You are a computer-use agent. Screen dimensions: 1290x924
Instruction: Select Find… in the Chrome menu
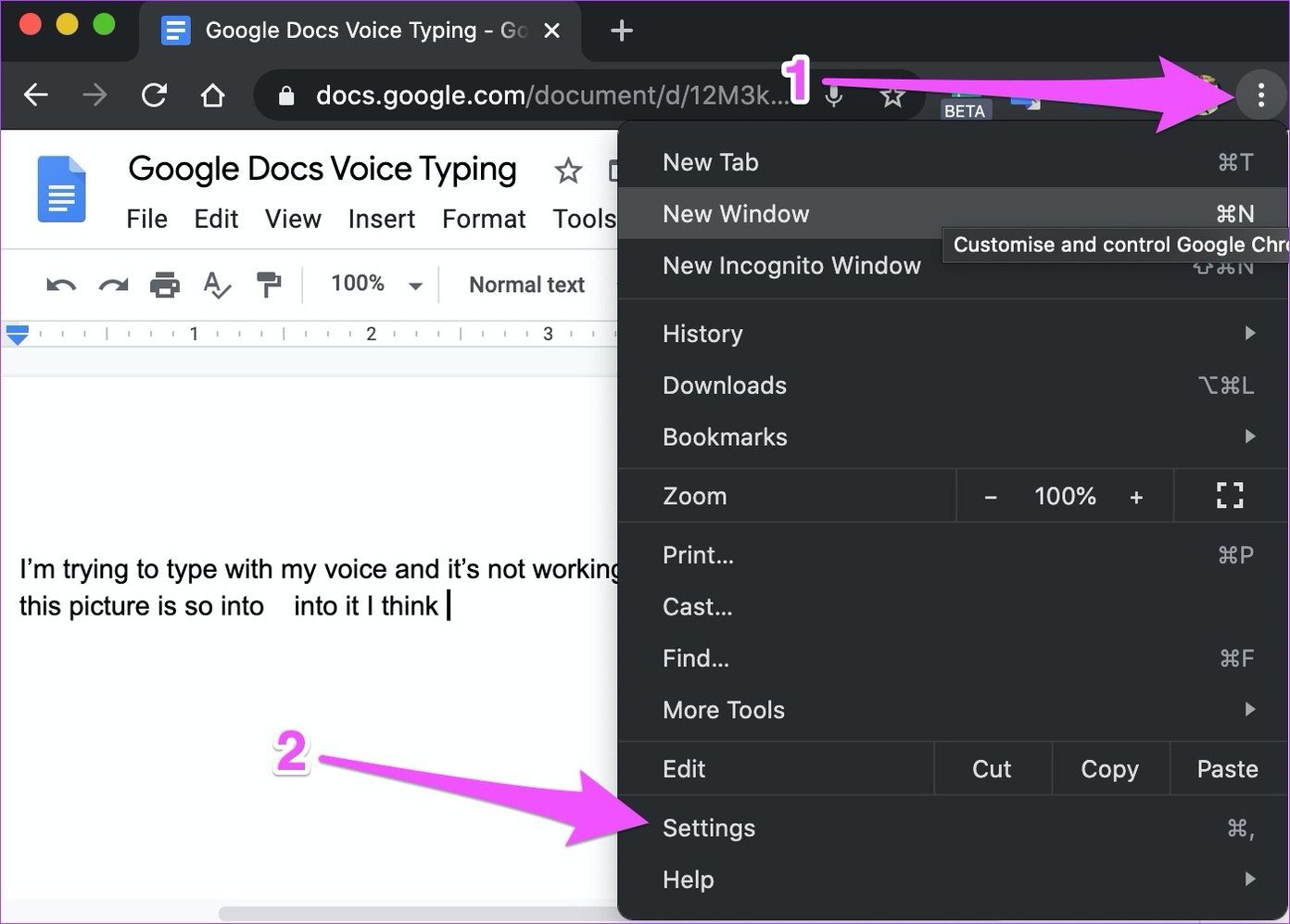point(953,659)
